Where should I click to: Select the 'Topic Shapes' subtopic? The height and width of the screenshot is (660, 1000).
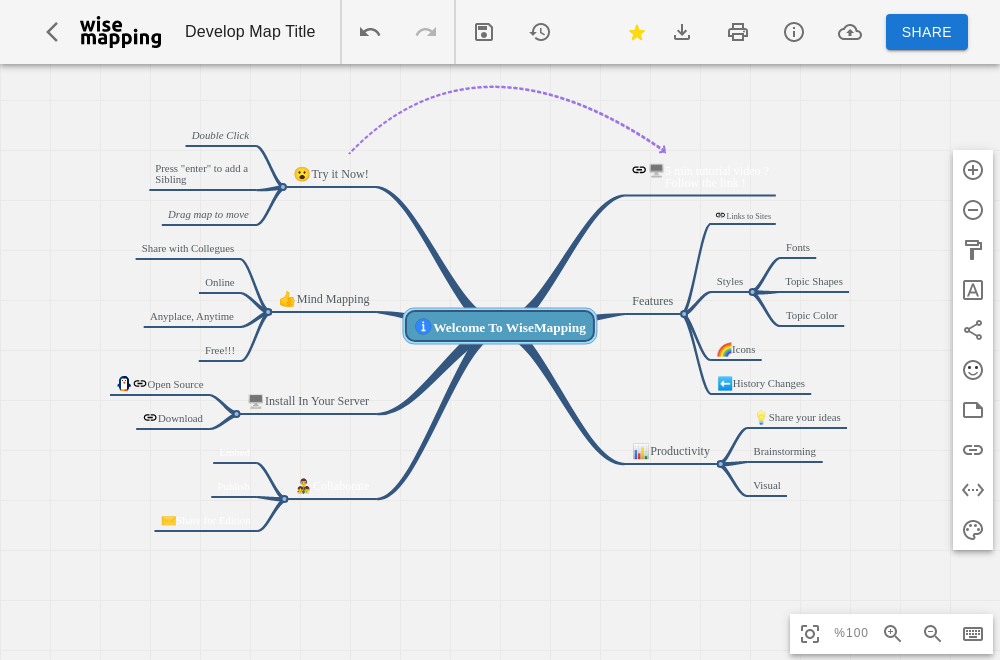click(x=814, y=282)
